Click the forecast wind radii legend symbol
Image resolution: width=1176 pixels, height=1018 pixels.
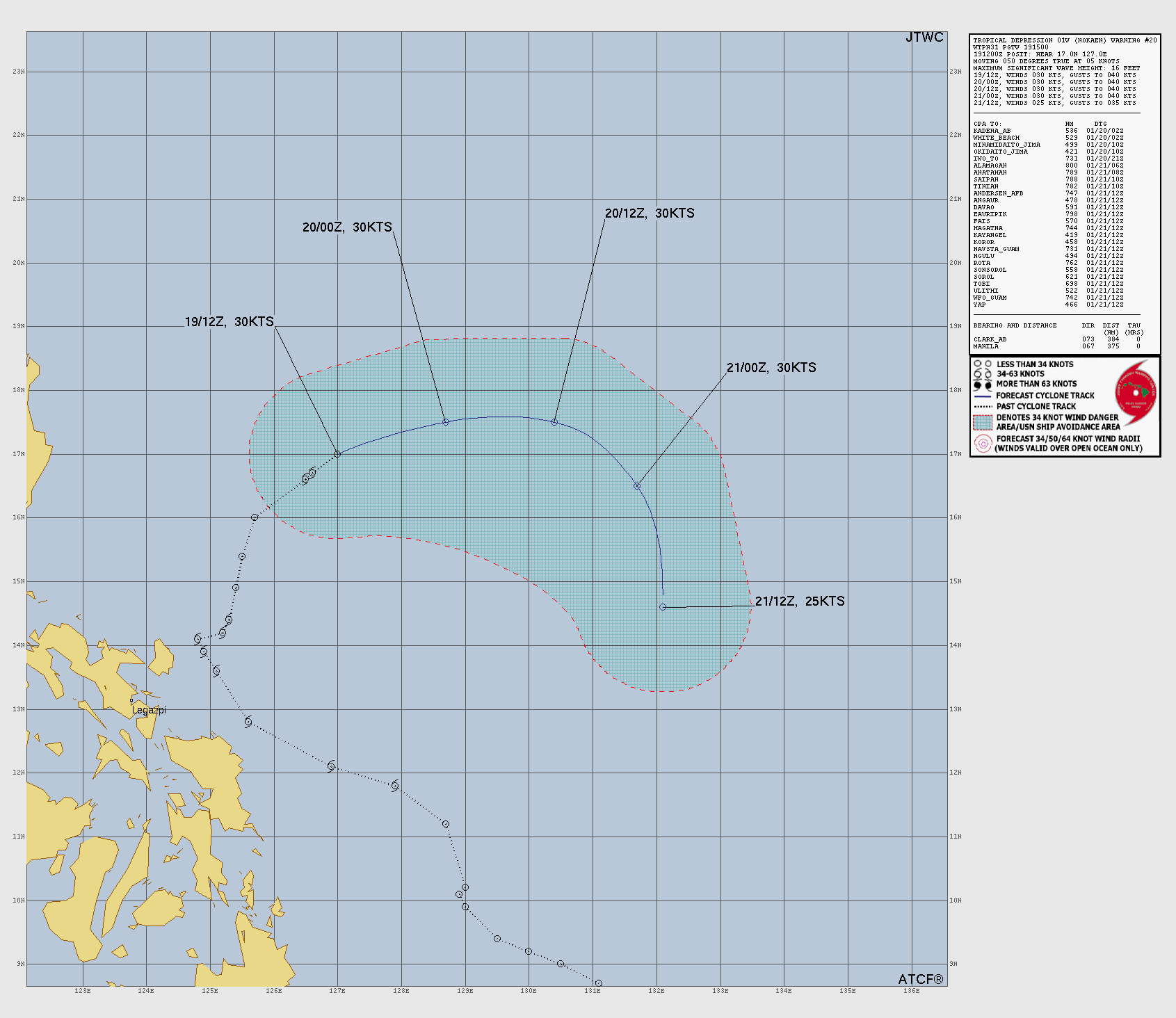983,444
